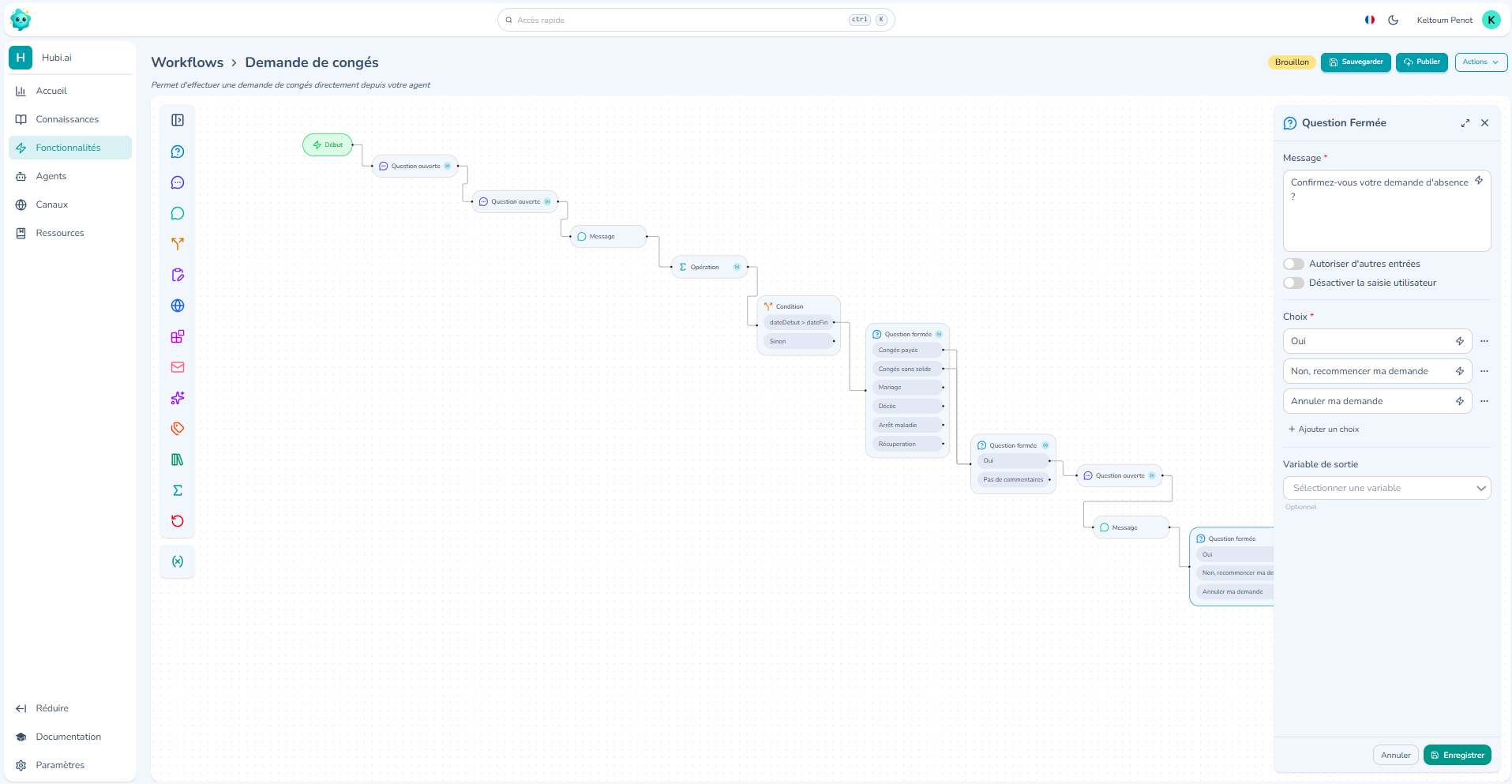Change language with the French flag
Image resolution: width=1512 pixels, height=784 pixels.
click(1370, 21)
